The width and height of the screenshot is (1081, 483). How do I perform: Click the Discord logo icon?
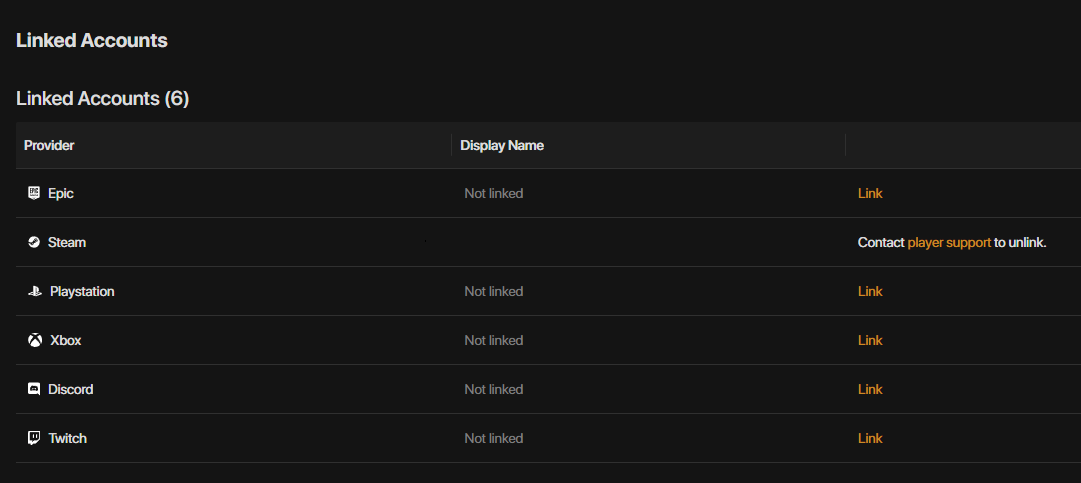tap(34, 389)
